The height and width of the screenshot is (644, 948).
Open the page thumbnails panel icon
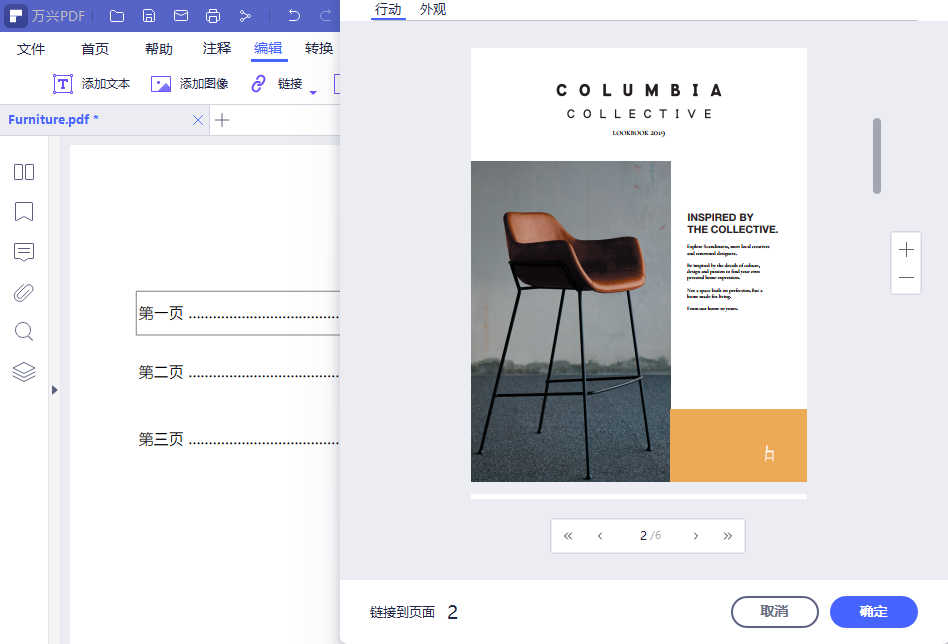[x=24, y=172]
